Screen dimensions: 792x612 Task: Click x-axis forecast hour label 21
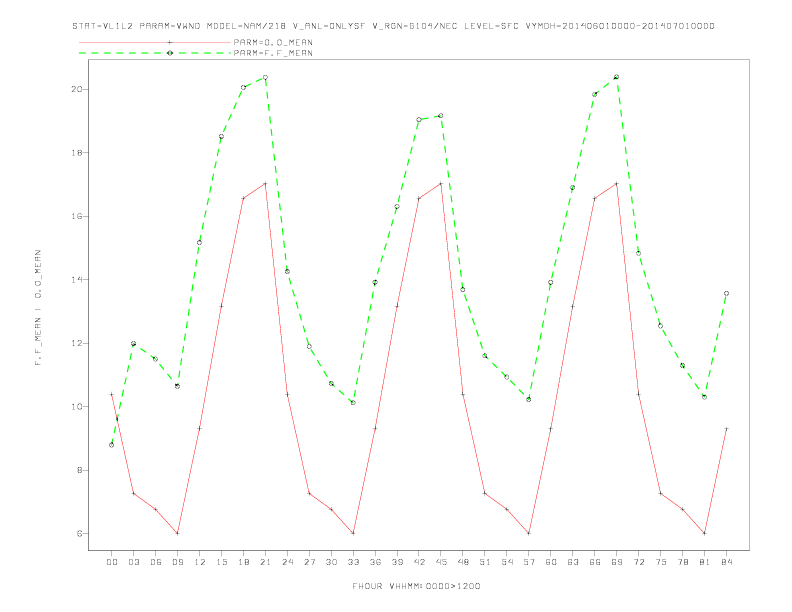pyautogui.click(x=265, y=562)
